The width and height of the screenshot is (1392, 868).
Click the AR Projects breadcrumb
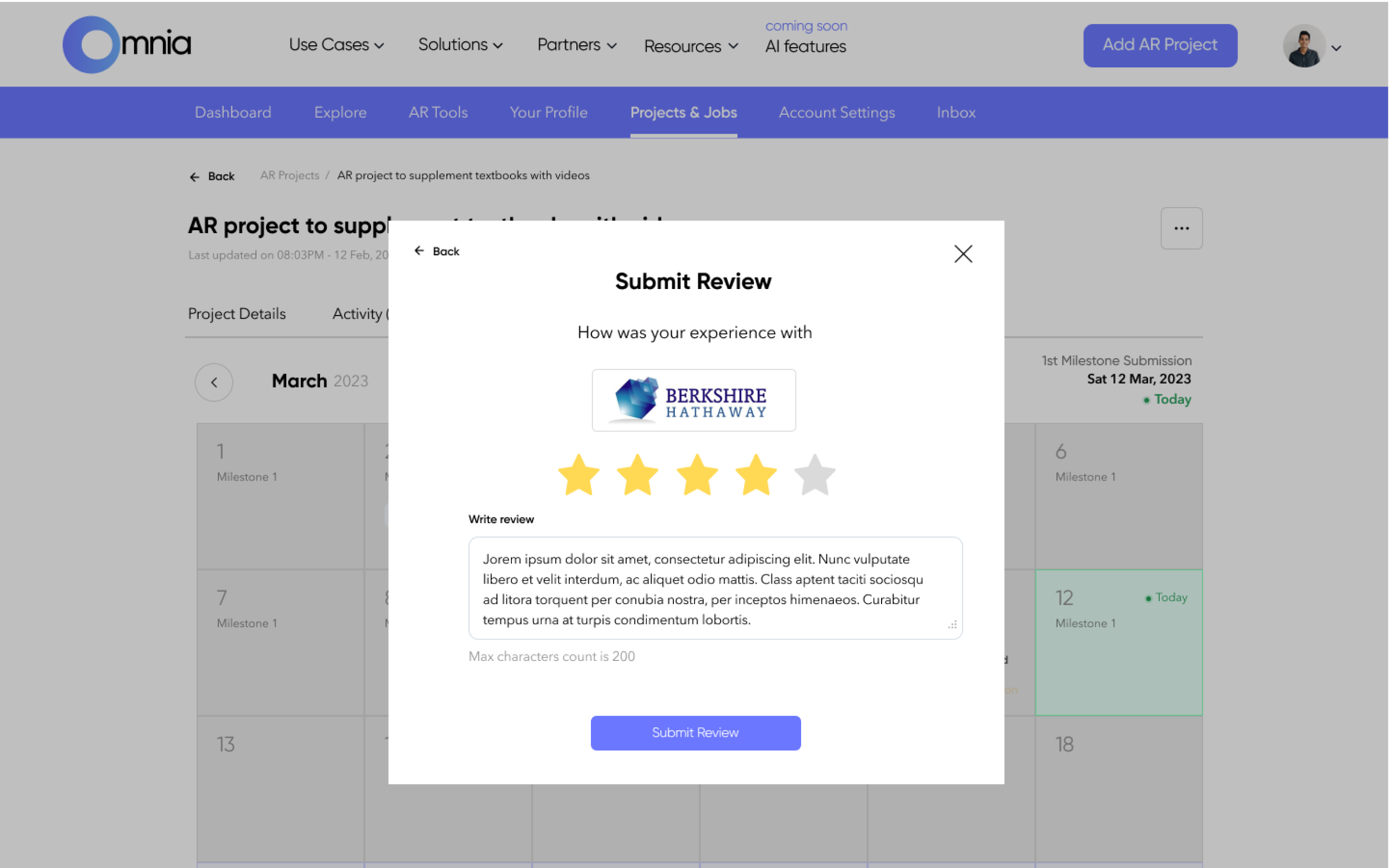coord(290,176)
